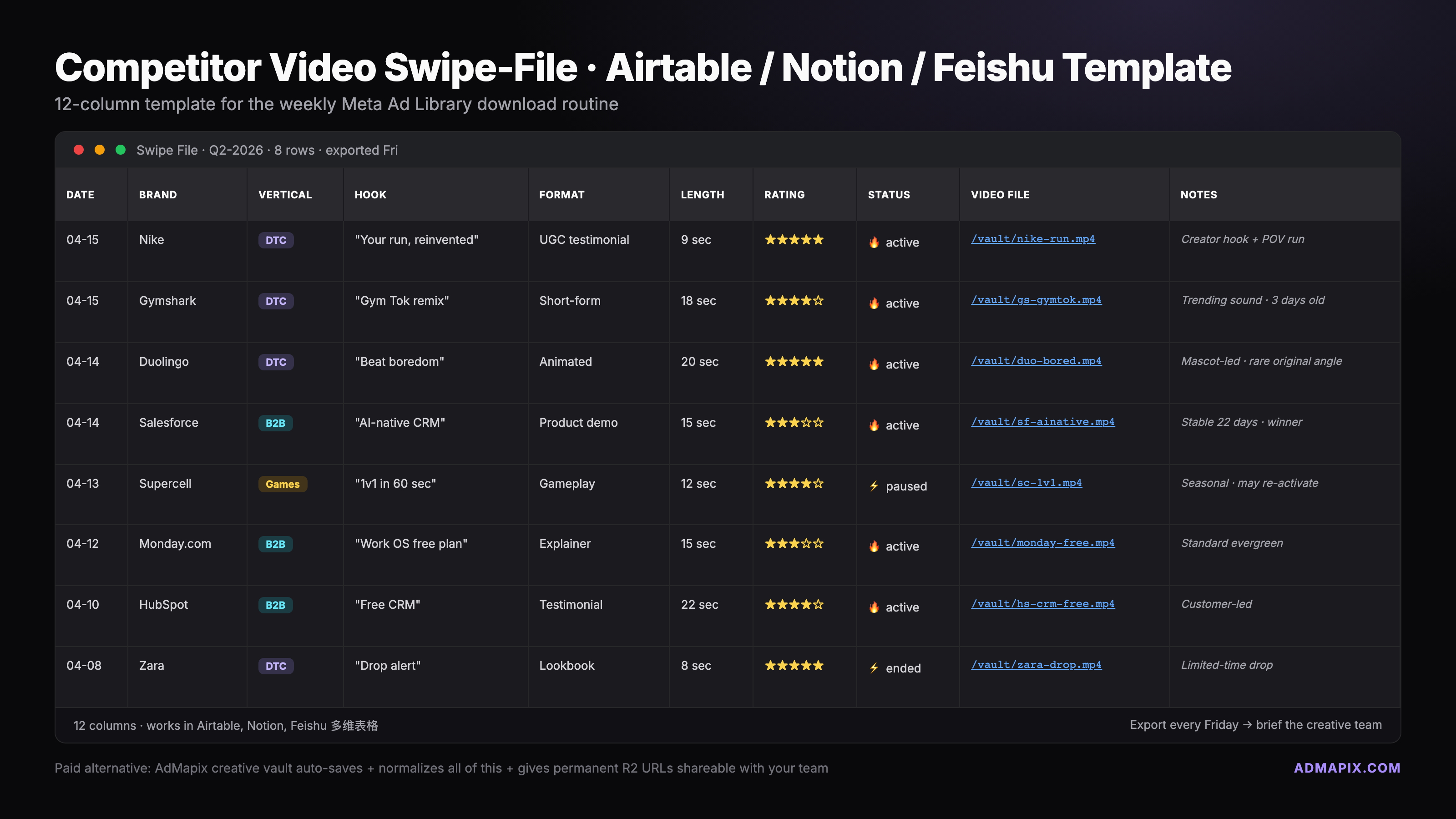Click the fire icon on Duolingo's active status
This screenshot has width=1456, height=819.
pos(874,364)
